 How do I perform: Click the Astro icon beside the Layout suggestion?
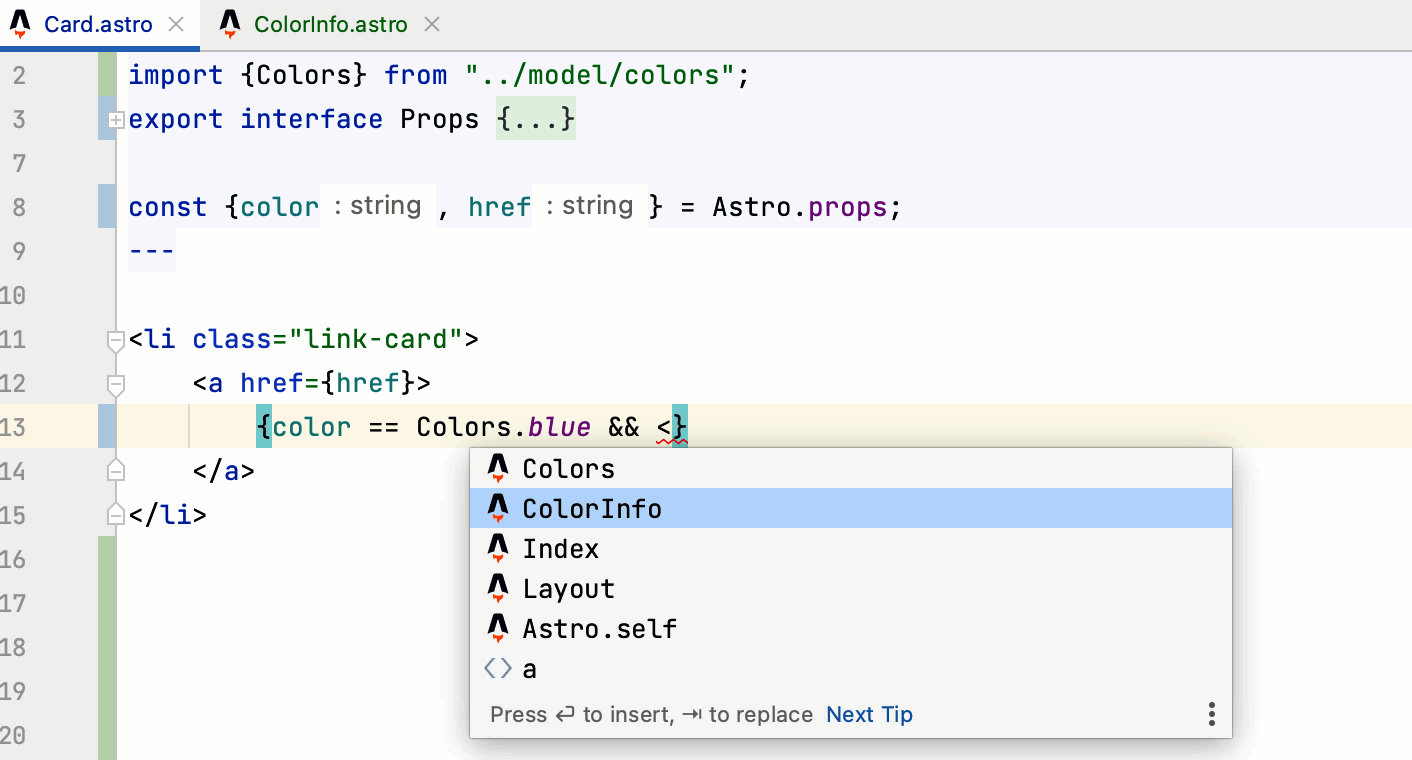click(x=498, y=588)
